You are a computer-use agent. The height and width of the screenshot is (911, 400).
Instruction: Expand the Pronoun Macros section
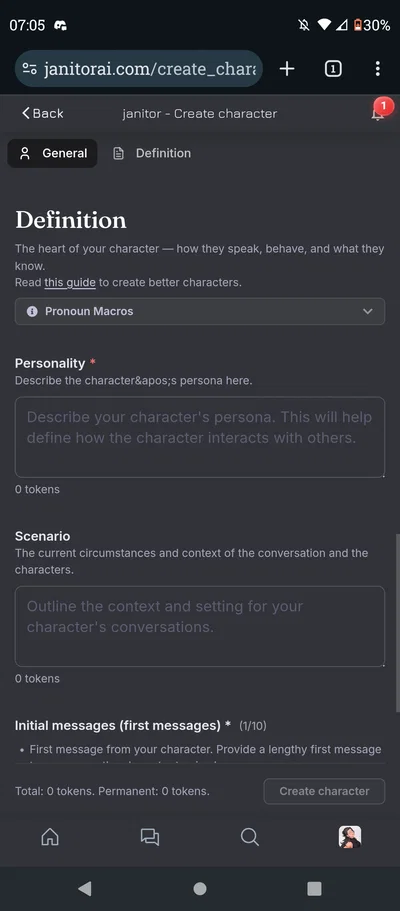coord(200,311)
